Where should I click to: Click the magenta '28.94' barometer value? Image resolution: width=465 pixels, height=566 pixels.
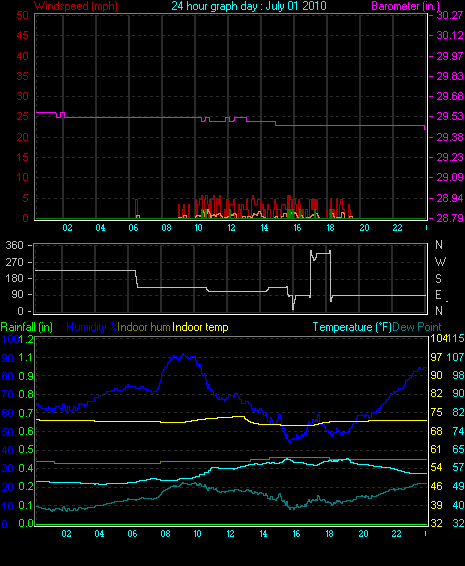coord(449,198)
